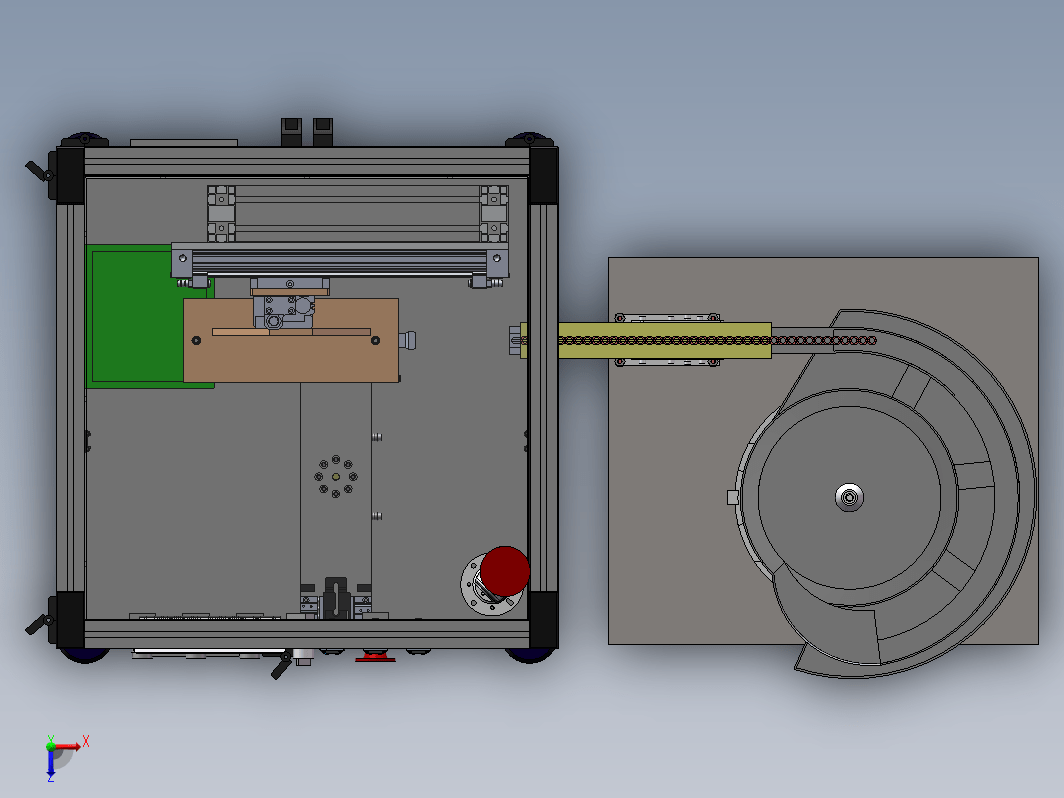Click the center bolt of the vibratory bowl
Image resolution: width=1064 pixels, height=798 pixels.
pos(849,497)
